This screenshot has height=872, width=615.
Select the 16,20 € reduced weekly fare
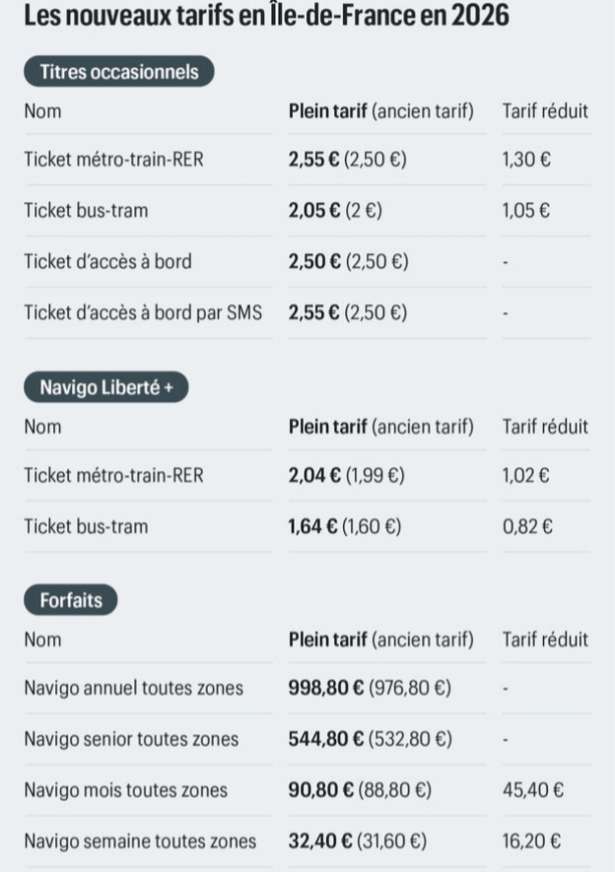tap(531, 841)
